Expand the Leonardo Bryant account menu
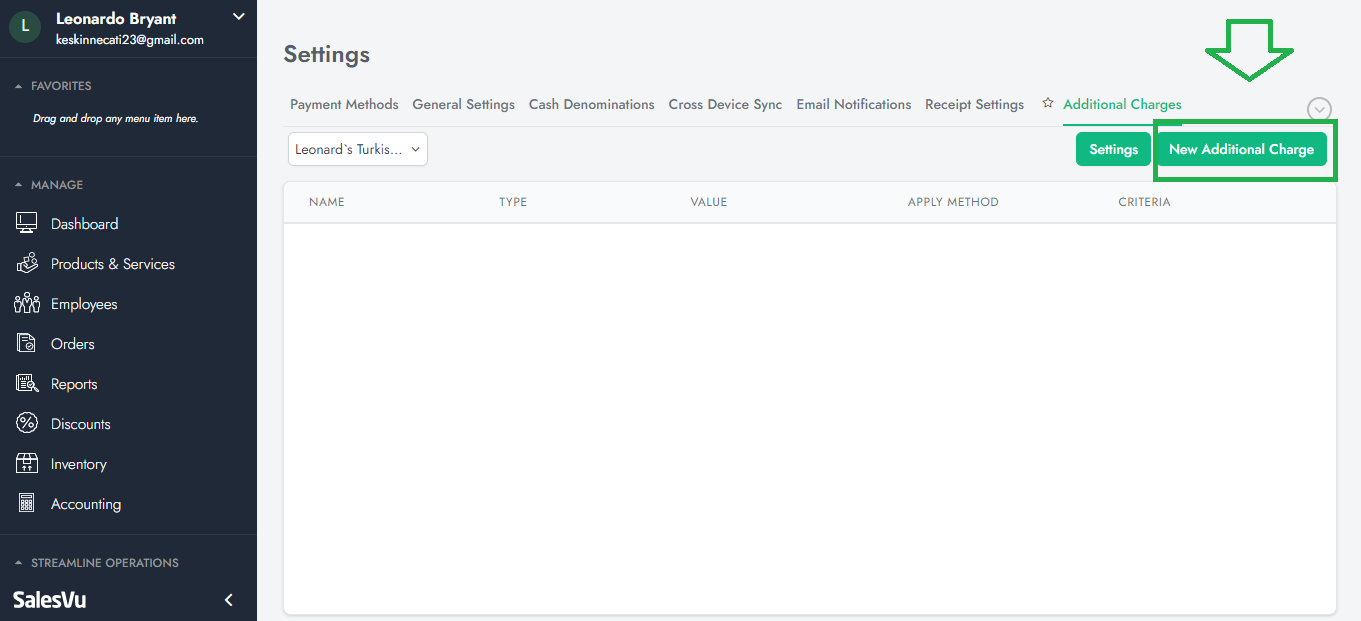This screenshot has width=1361, height=621. 238,16
